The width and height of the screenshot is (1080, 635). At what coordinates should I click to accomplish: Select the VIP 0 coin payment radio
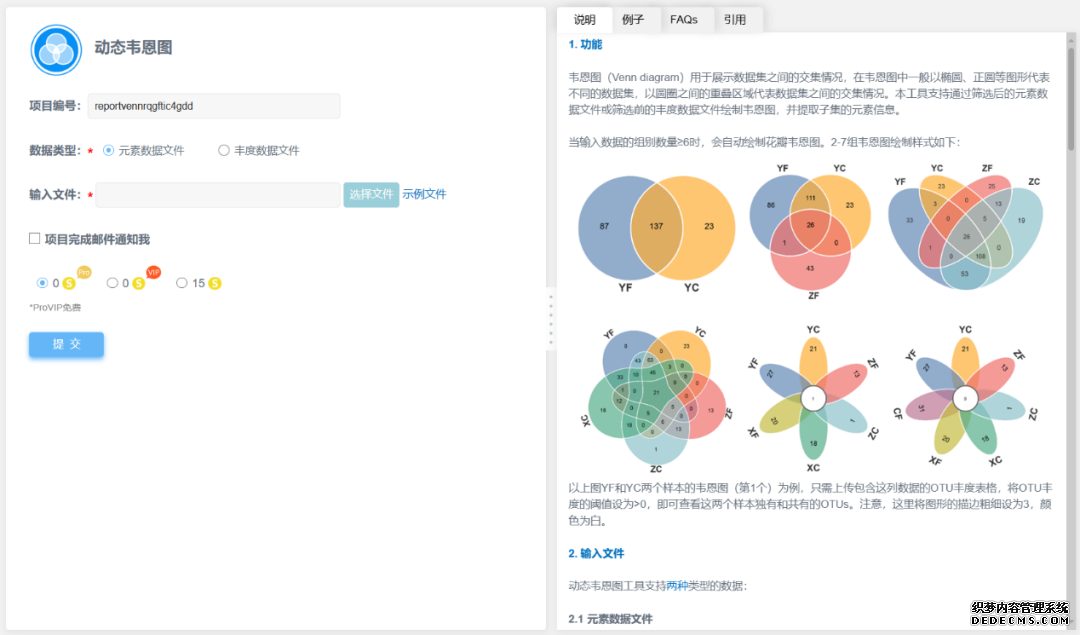tap(112, 283)
